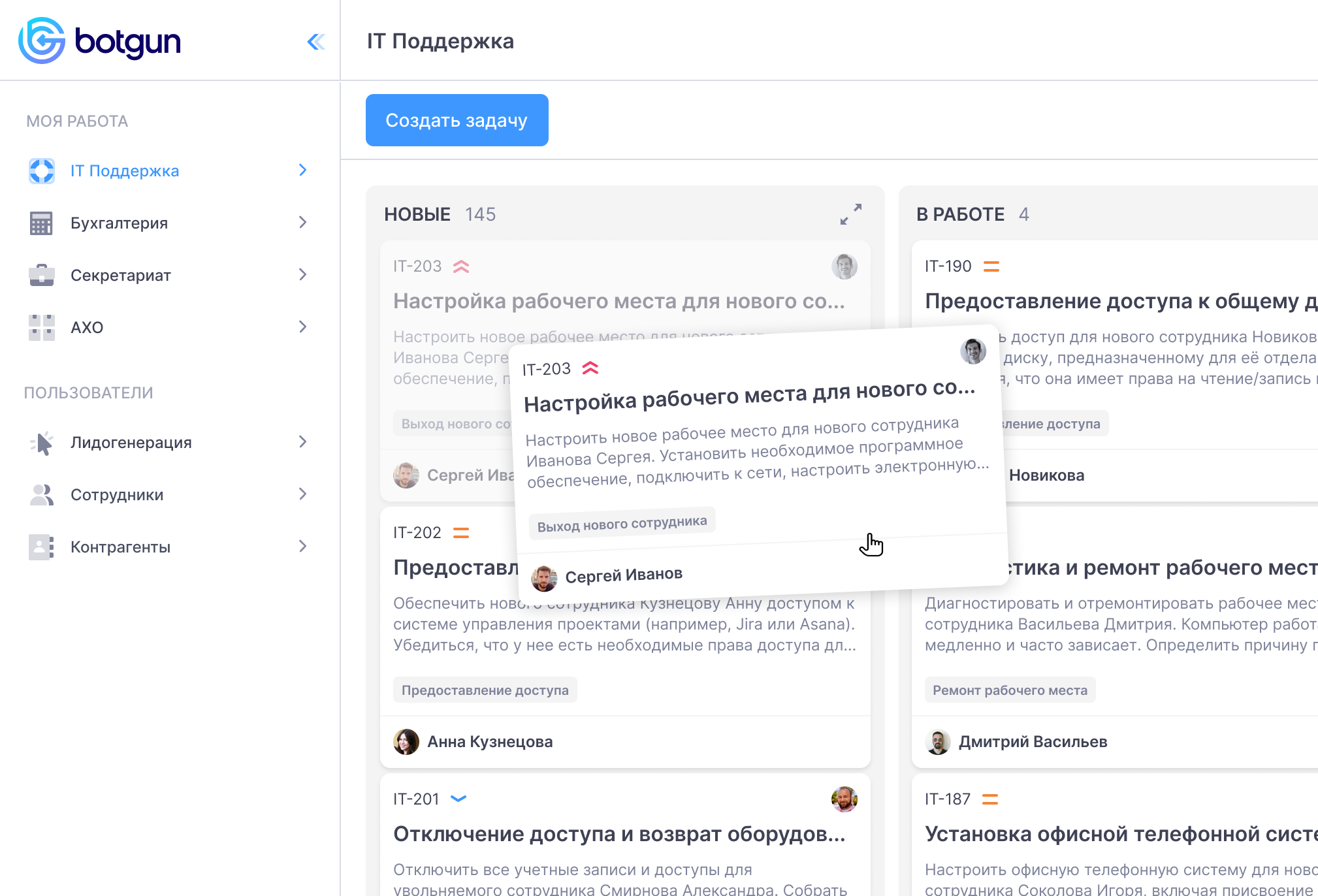Screen dimensions: 1318x896
Task: Click the Сотрудники people icon
Action: coord(42,494)
